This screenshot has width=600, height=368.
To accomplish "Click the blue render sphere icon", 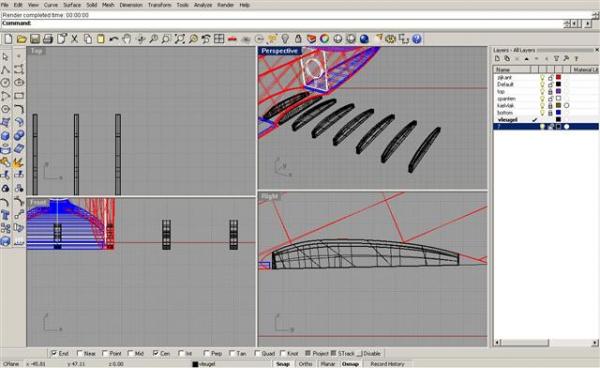I will coord(364,39).
